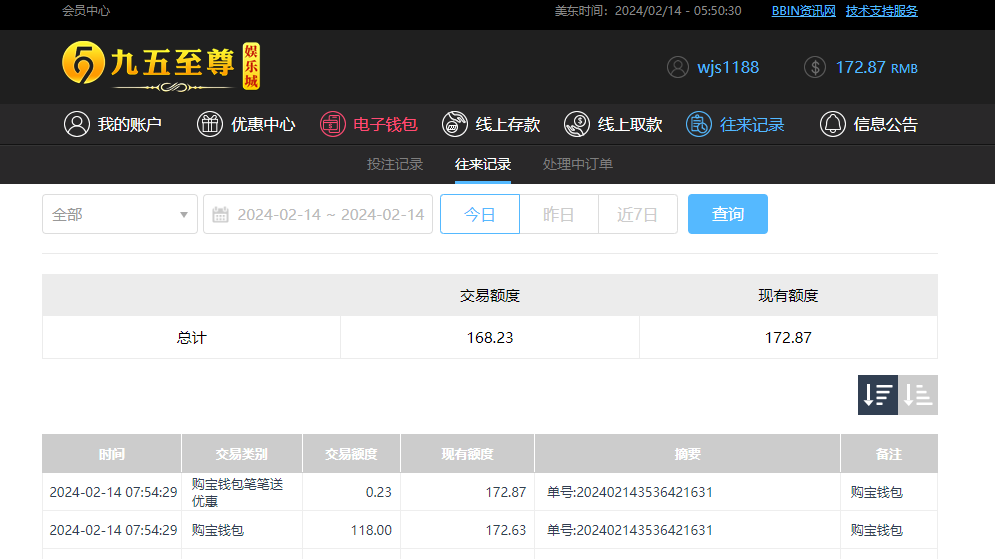Click the 备注 column header
Image resolution: width=995 pixels, height=559 pixels.
click(x=889, y=454)
